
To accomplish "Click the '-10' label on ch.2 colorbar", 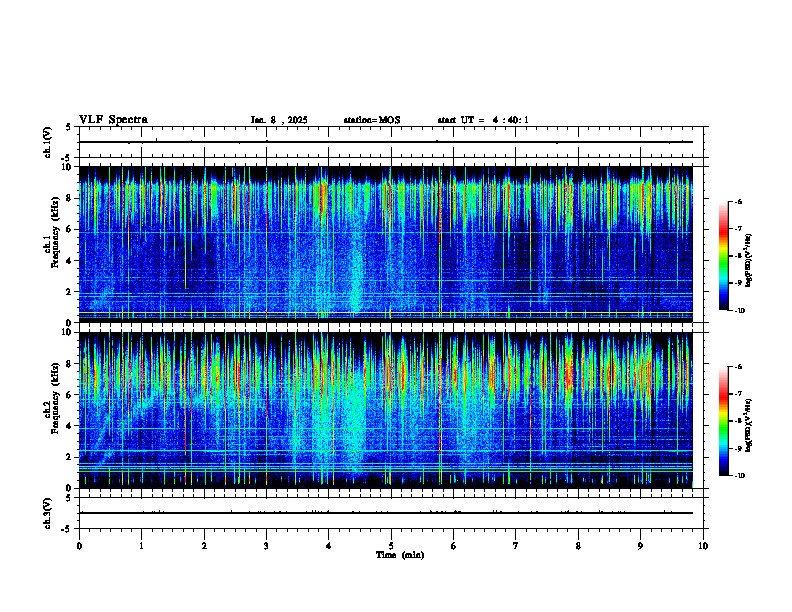I will click(x=739, y=476).
